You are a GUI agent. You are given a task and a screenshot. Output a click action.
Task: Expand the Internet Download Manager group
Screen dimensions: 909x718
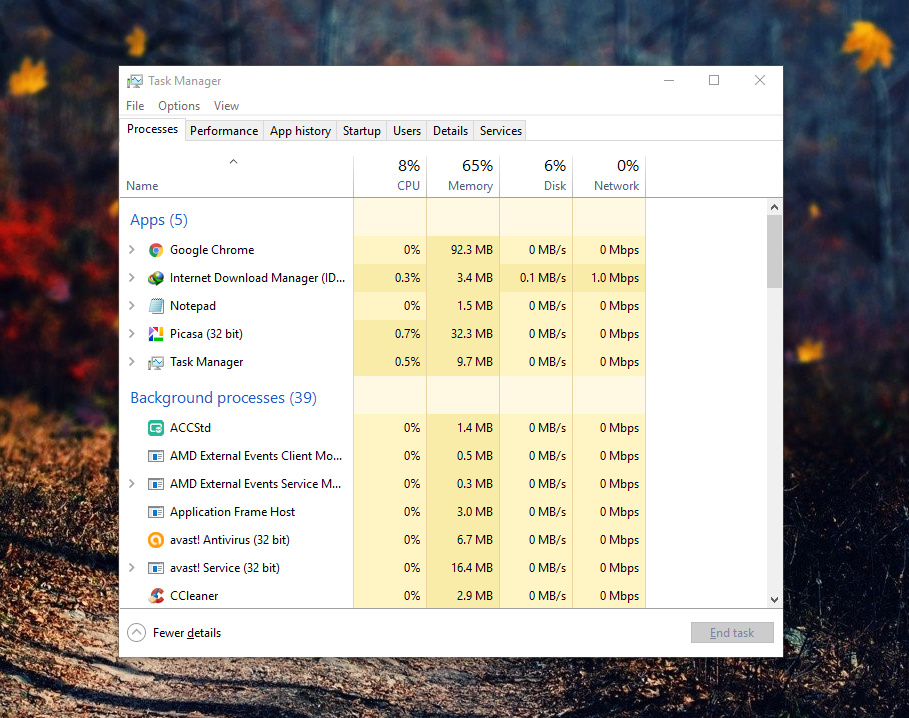pyautogui.click(x=132, y=278)
